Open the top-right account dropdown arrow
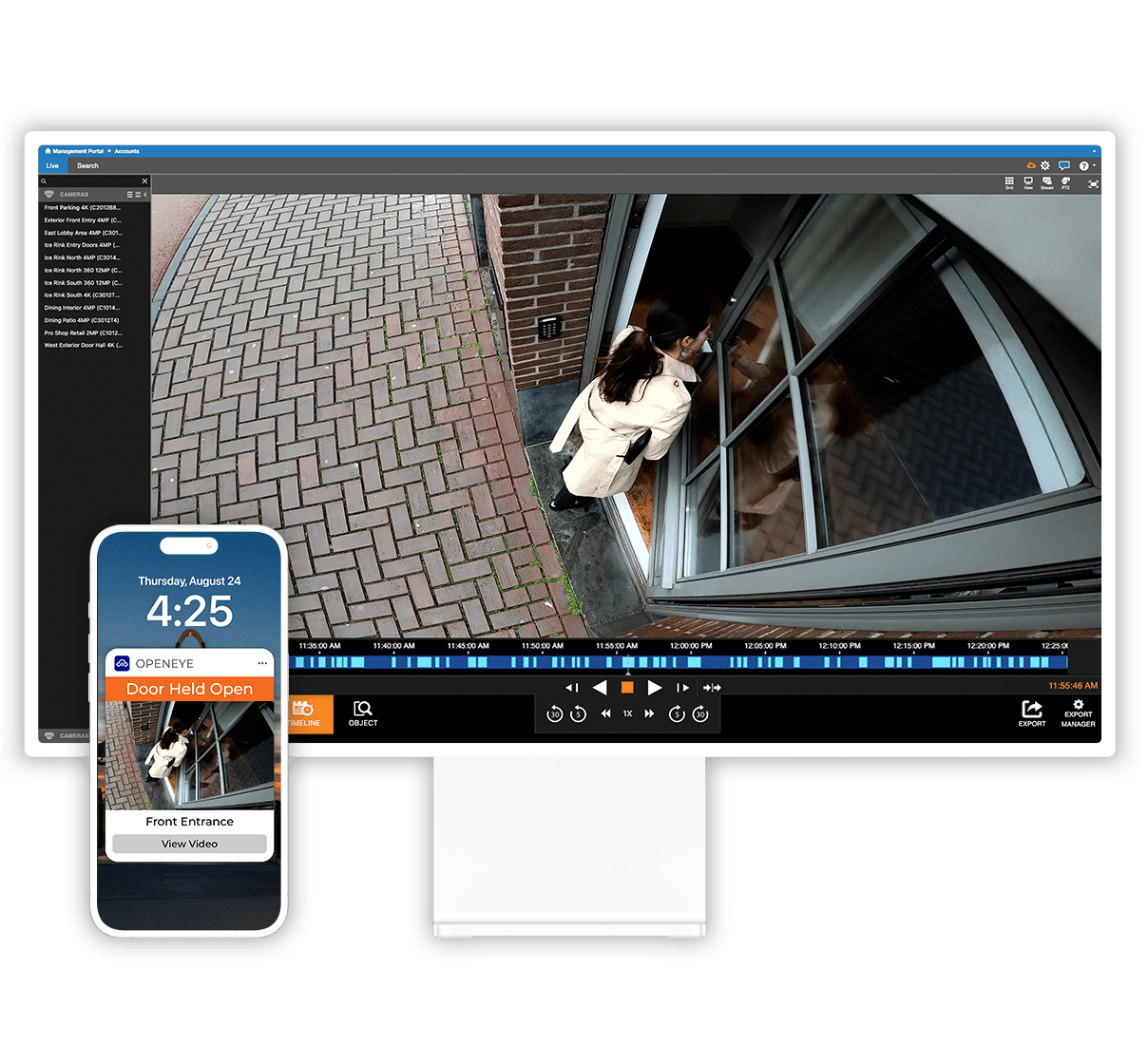 tap(1094, 151)
